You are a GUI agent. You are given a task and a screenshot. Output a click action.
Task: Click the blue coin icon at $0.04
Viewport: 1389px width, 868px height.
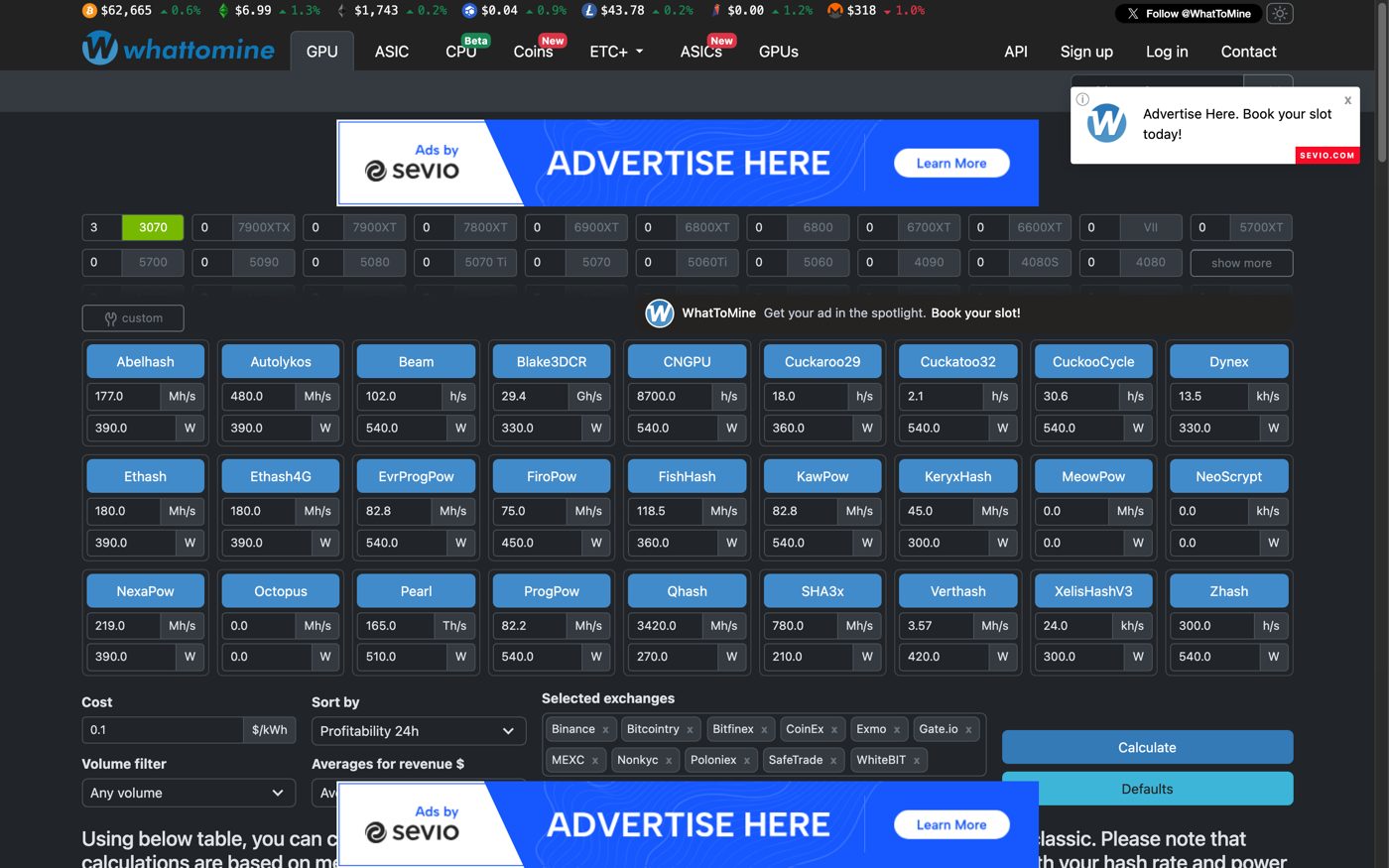point(469,11)
